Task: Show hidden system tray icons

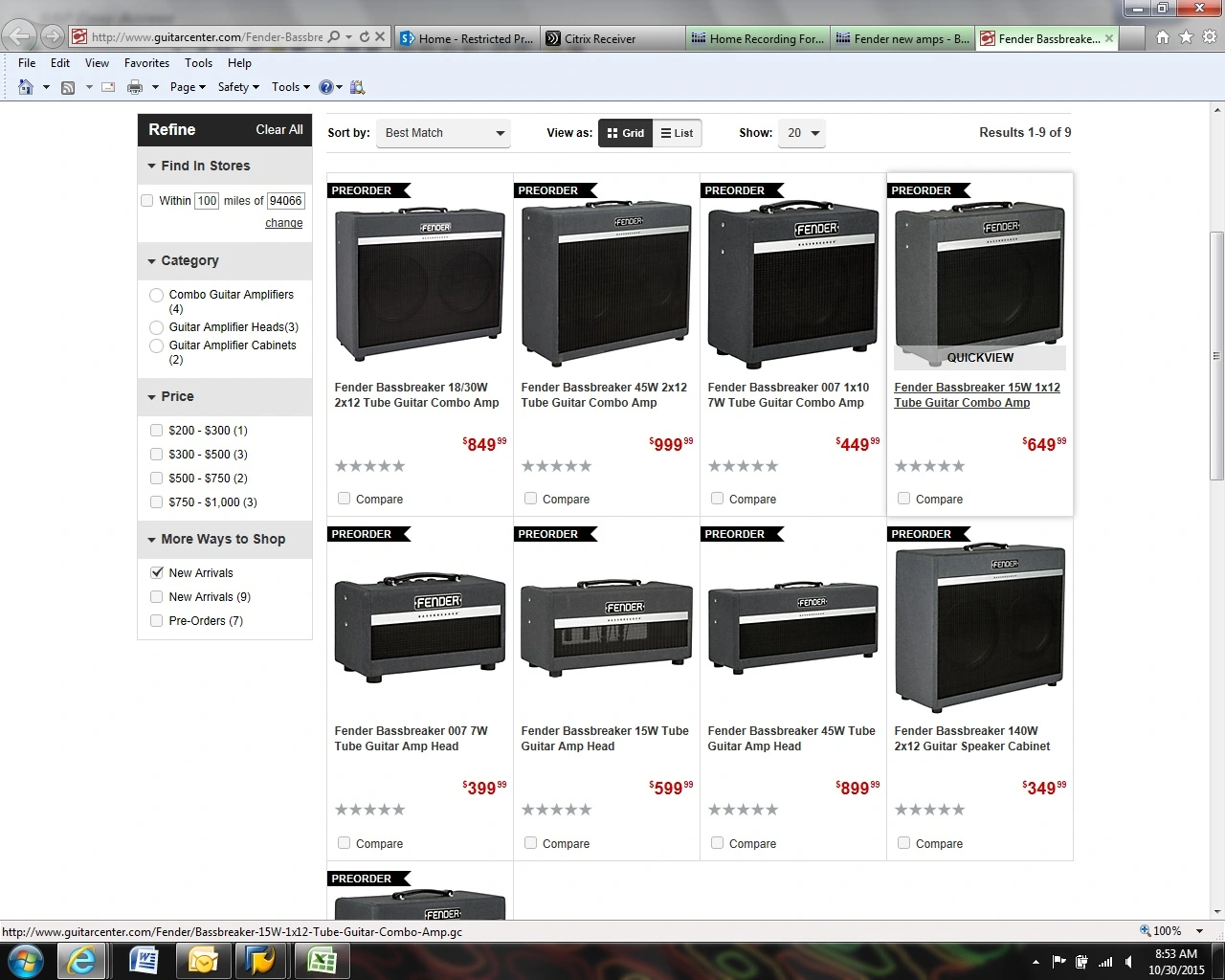Action: click(1036, 962)
